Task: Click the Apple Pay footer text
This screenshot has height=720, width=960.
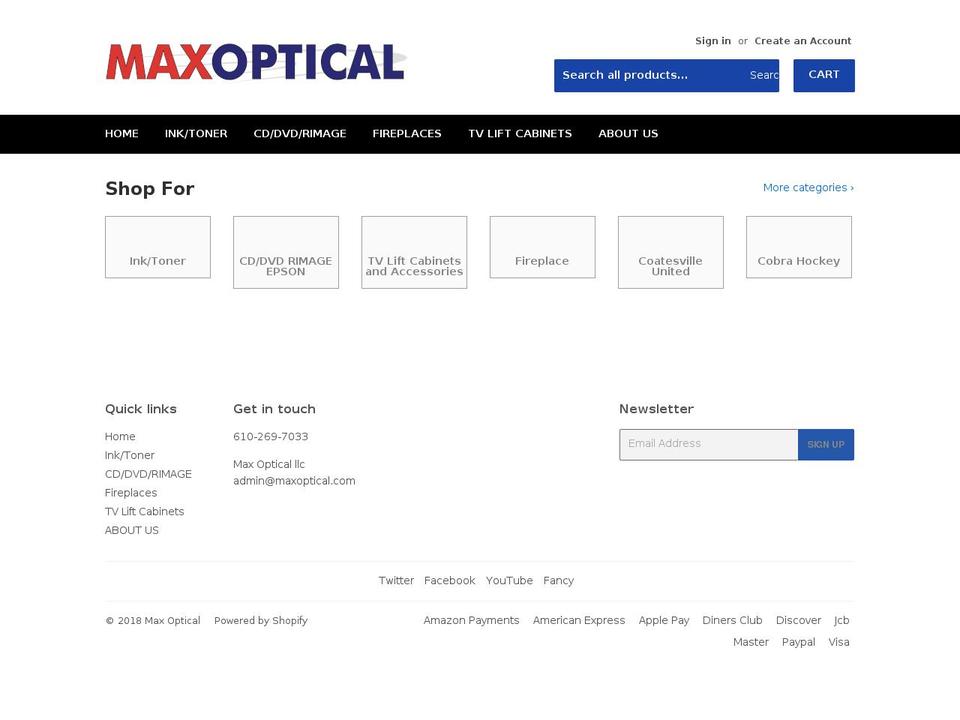Action: tap(664, 620)
